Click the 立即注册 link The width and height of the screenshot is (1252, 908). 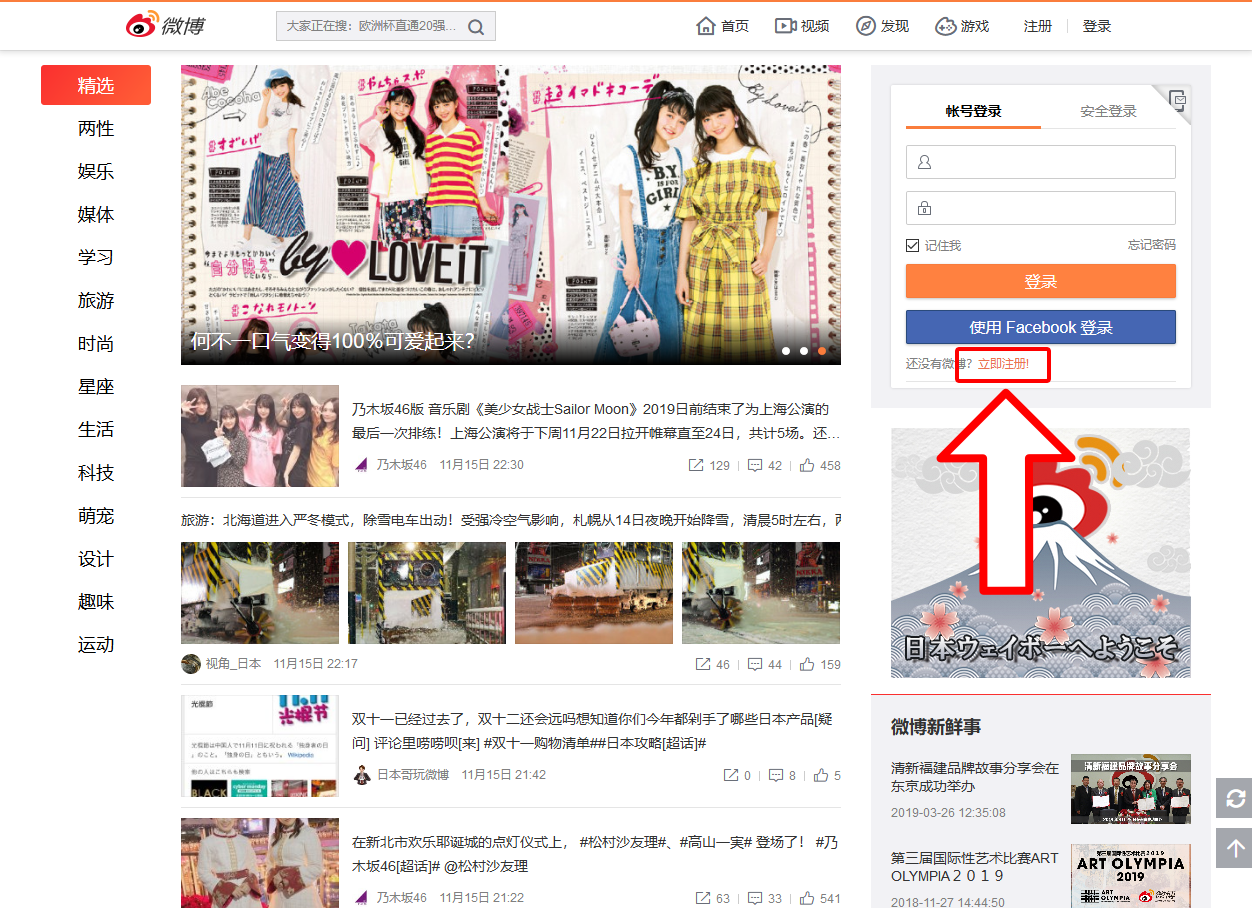coord(1003,363)
